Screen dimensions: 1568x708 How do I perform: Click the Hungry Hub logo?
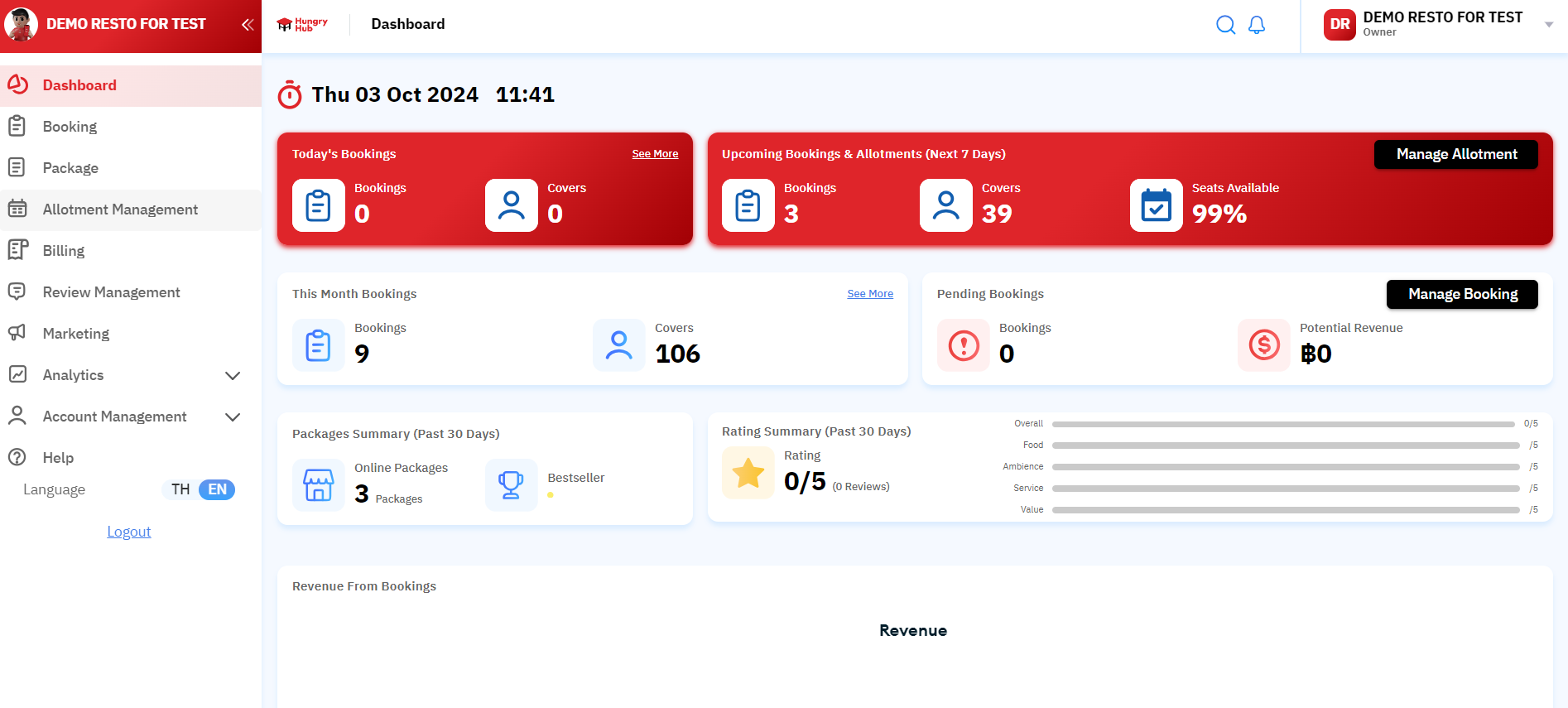click(302, 25)
